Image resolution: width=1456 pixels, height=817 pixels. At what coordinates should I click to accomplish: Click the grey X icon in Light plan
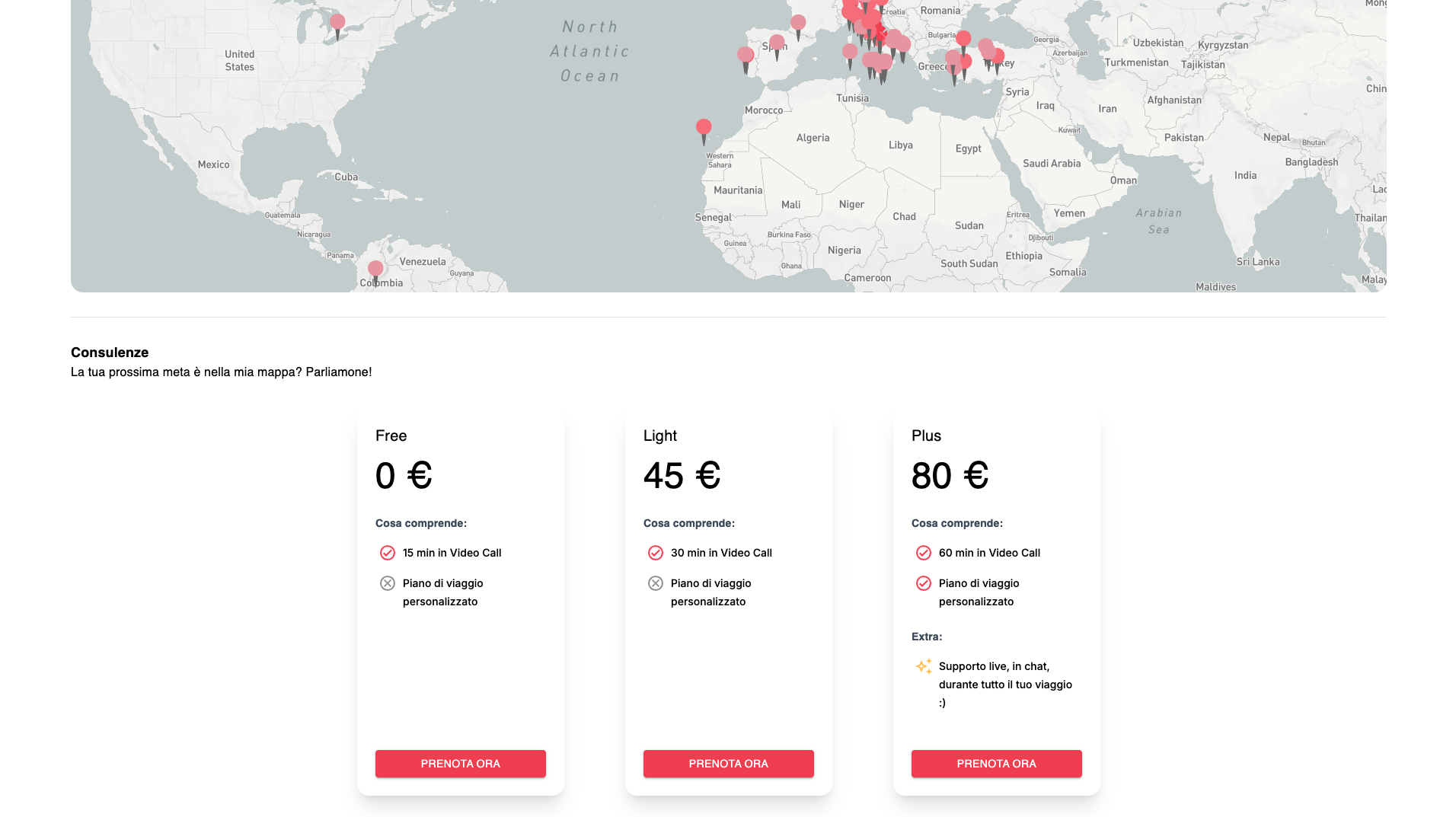click(x=656, y=583)
